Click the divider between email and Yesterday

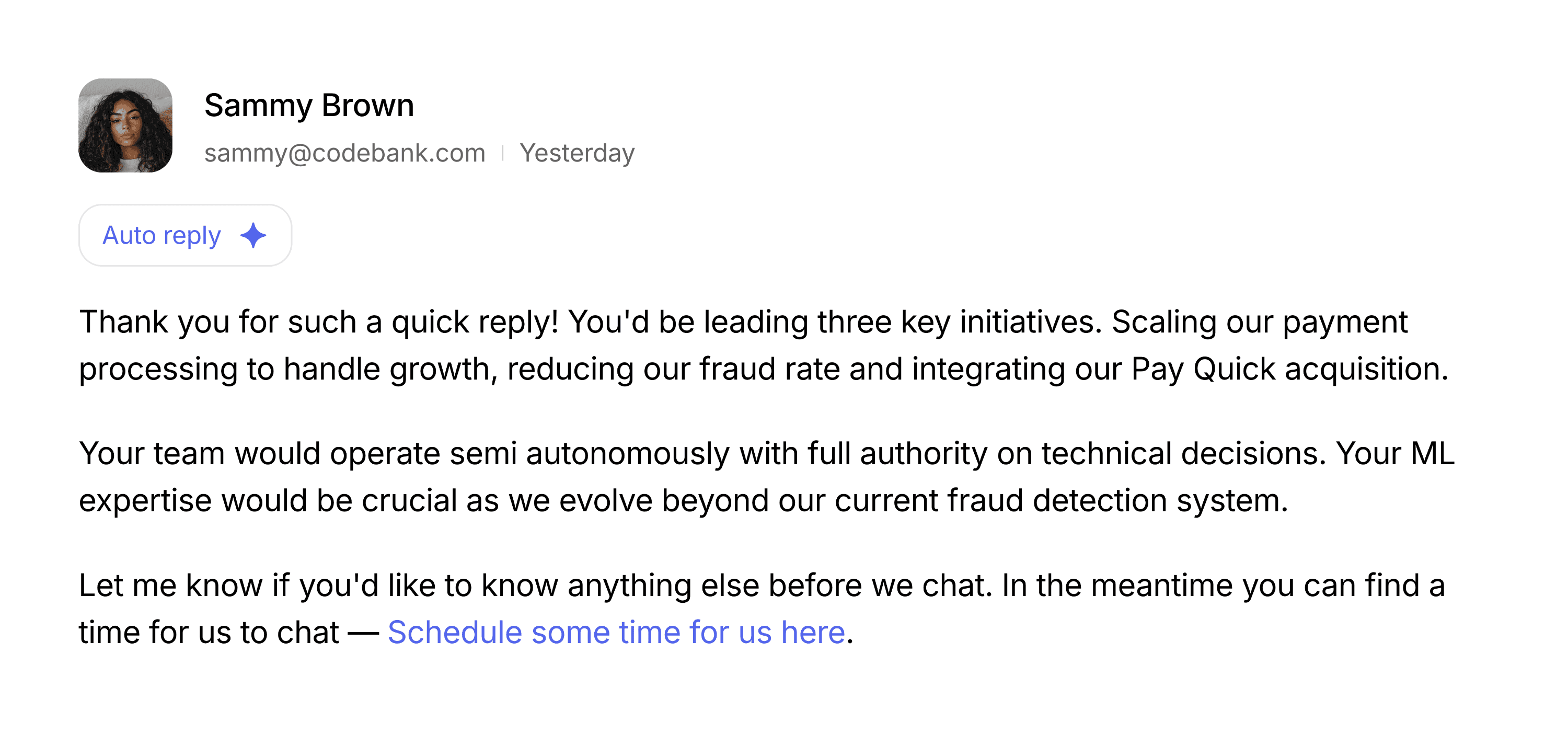tap(503, 153)
